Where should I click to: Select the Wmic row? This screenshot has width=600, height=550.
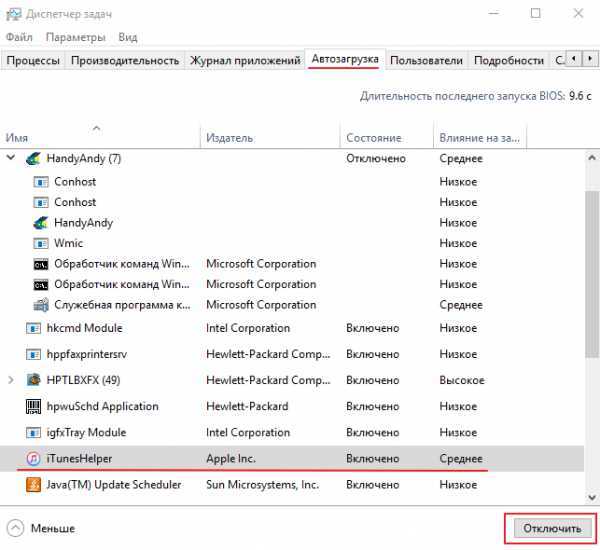tap(292, 243)
